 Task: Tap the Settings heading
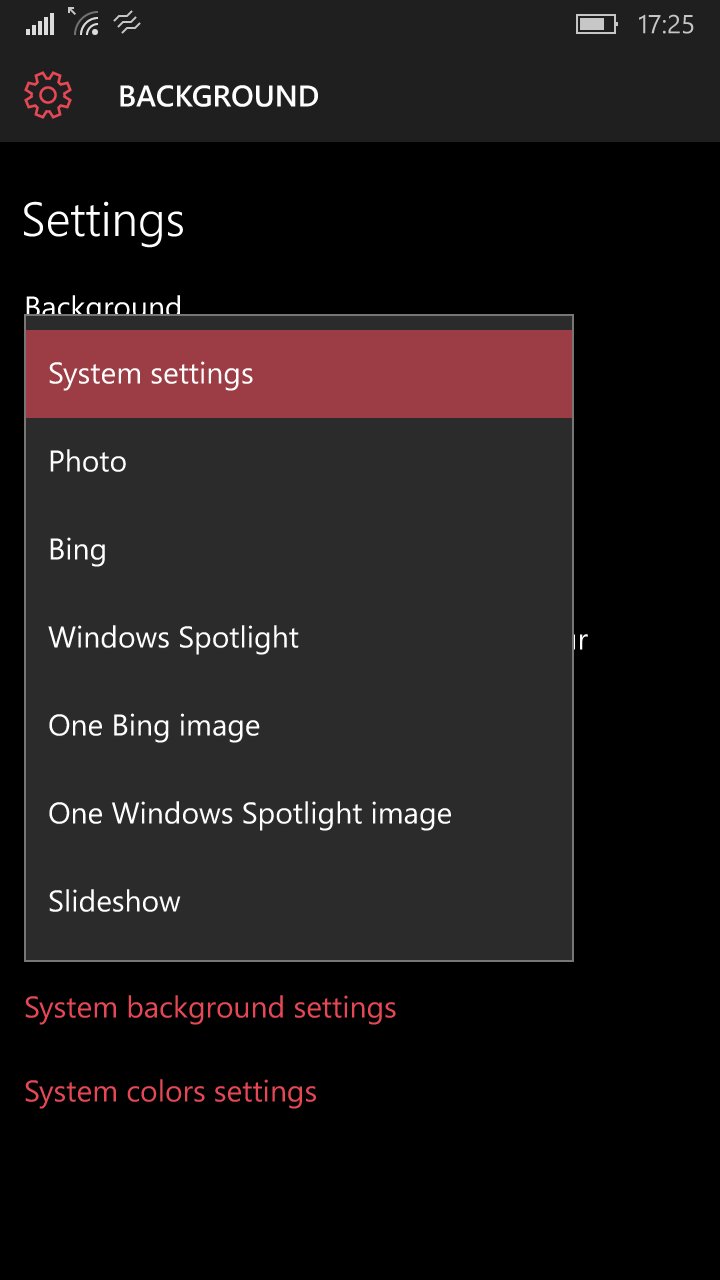pyautogui.click(x=103, y=220)
